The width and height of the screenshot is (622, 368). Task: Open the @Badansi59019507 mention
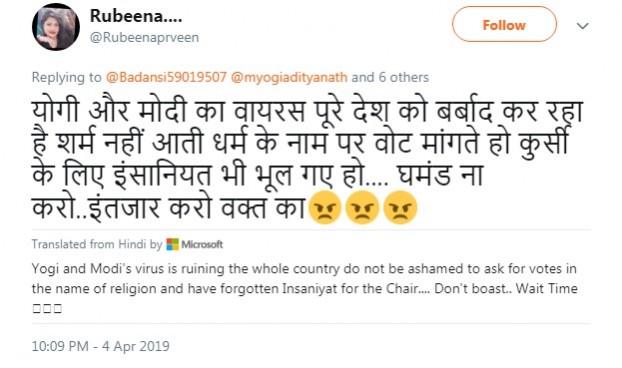pyautogui.click(x=166, y=77)
